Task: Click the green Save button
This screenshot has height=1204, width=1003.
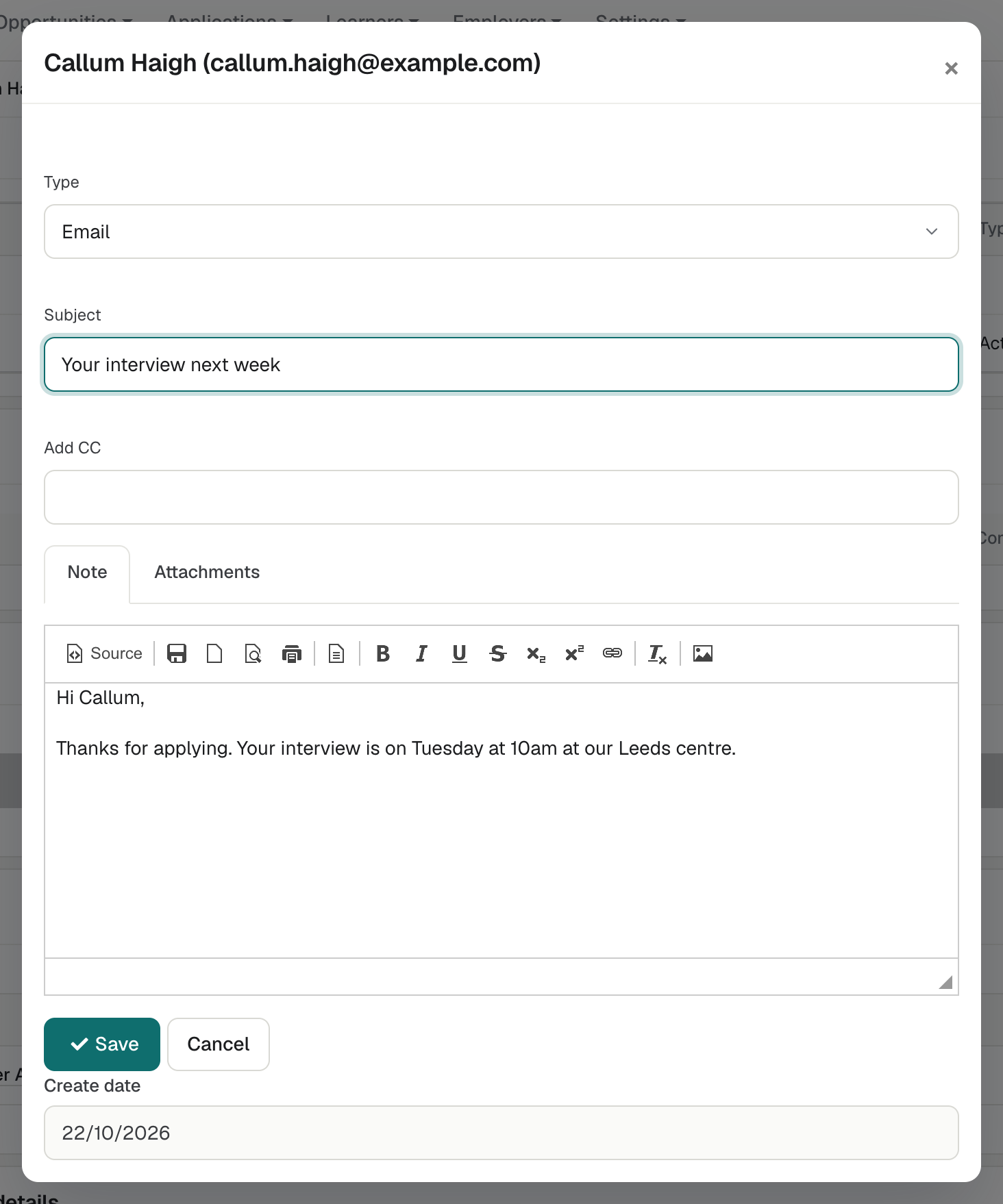Action: pyautogui.click(x=102, y=1044)
